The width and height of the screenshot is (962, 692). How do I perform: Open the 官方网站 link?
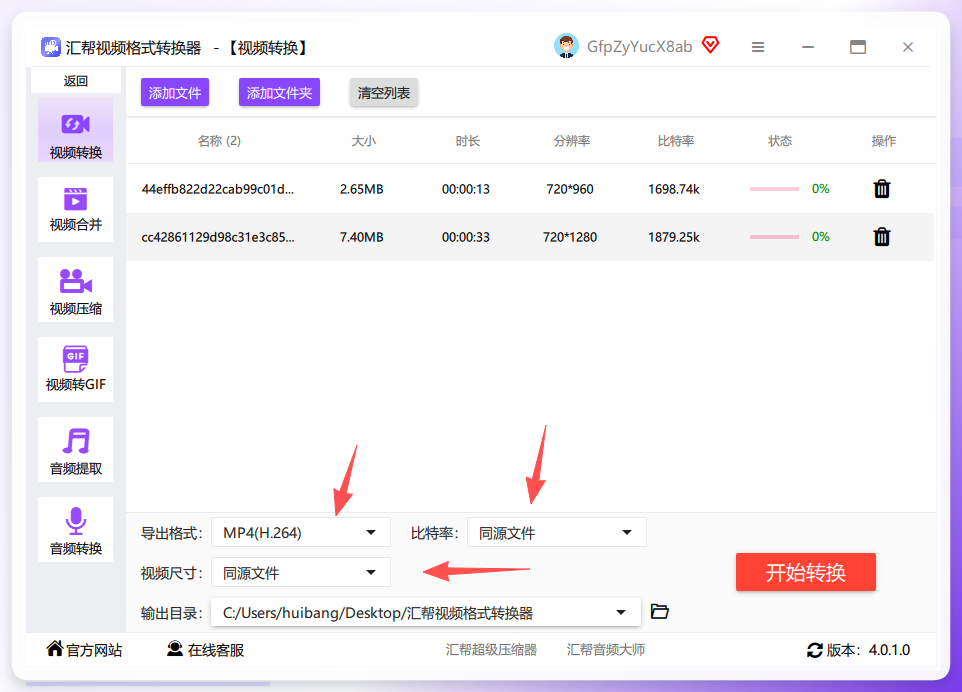pos(84,650)
